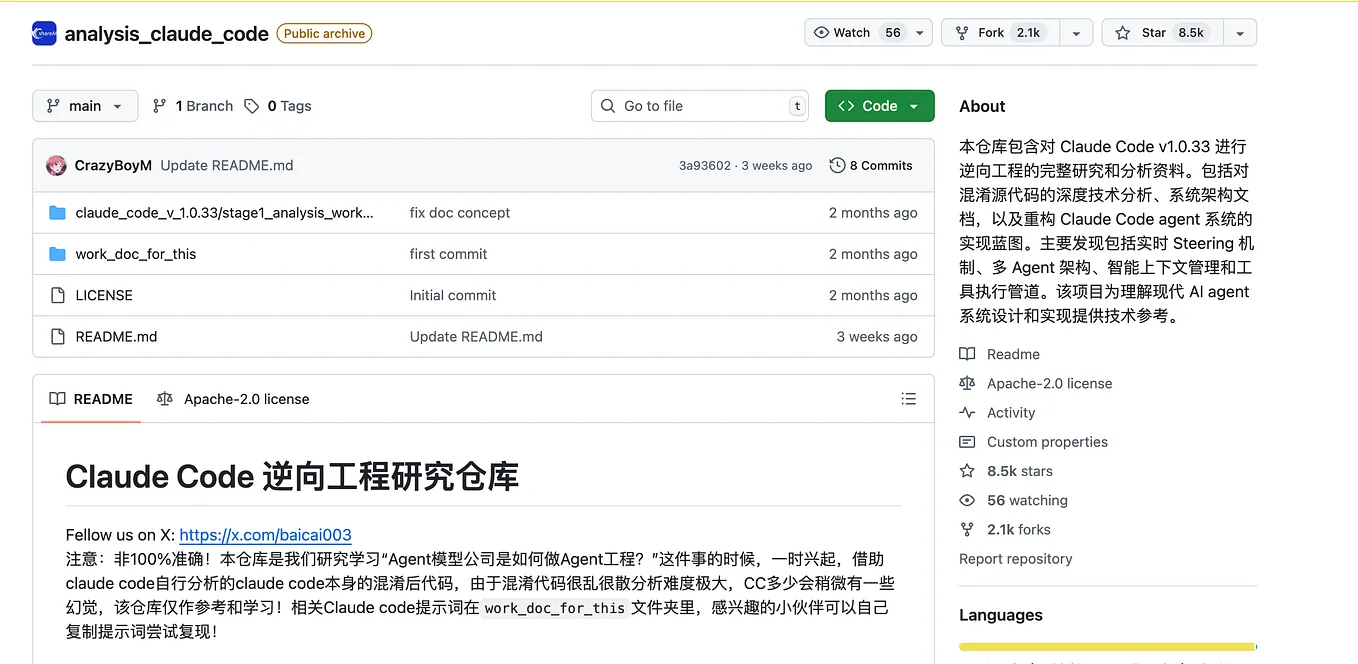
Task: Click the commit history clock icon
Action: (x=838, y=165)
